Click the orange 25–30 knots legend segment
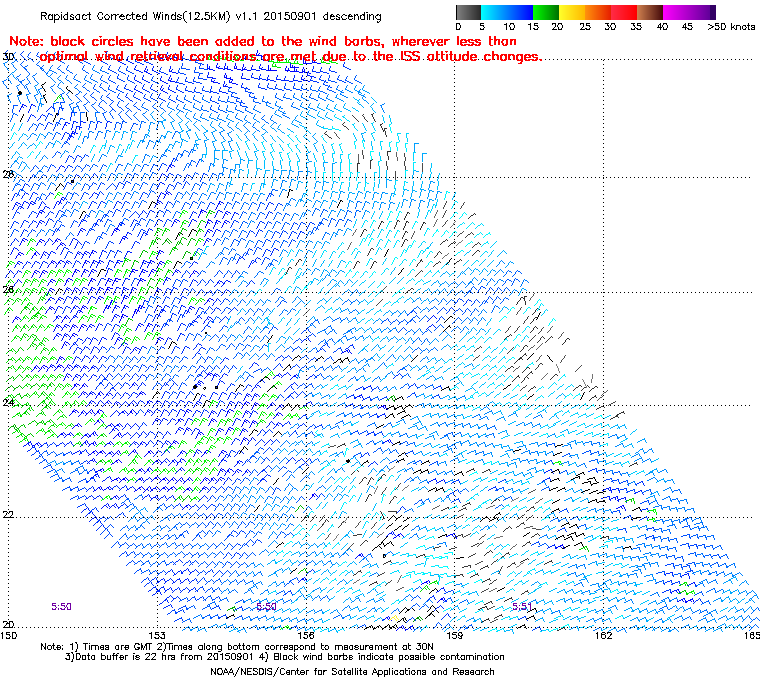 click(x=598, y=12)
